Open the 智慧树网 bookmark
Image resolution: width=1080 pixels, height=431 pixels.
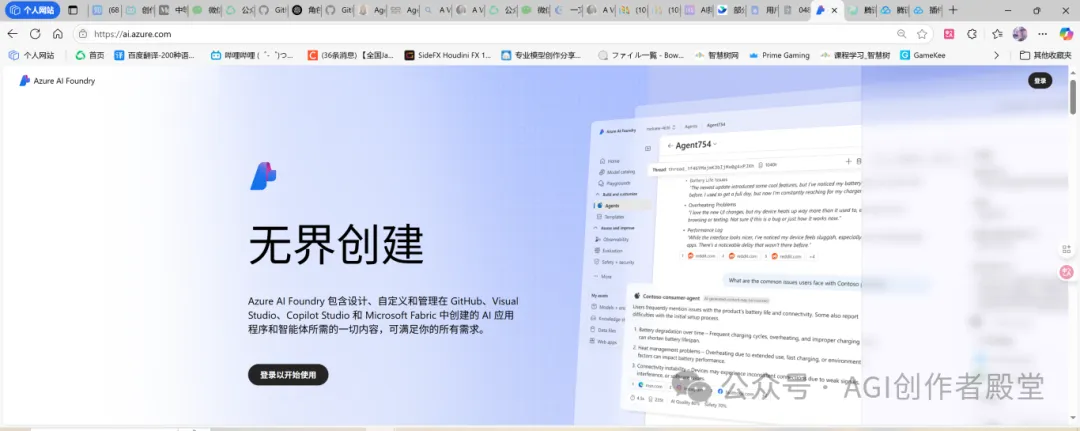click(x=716, y=55)
